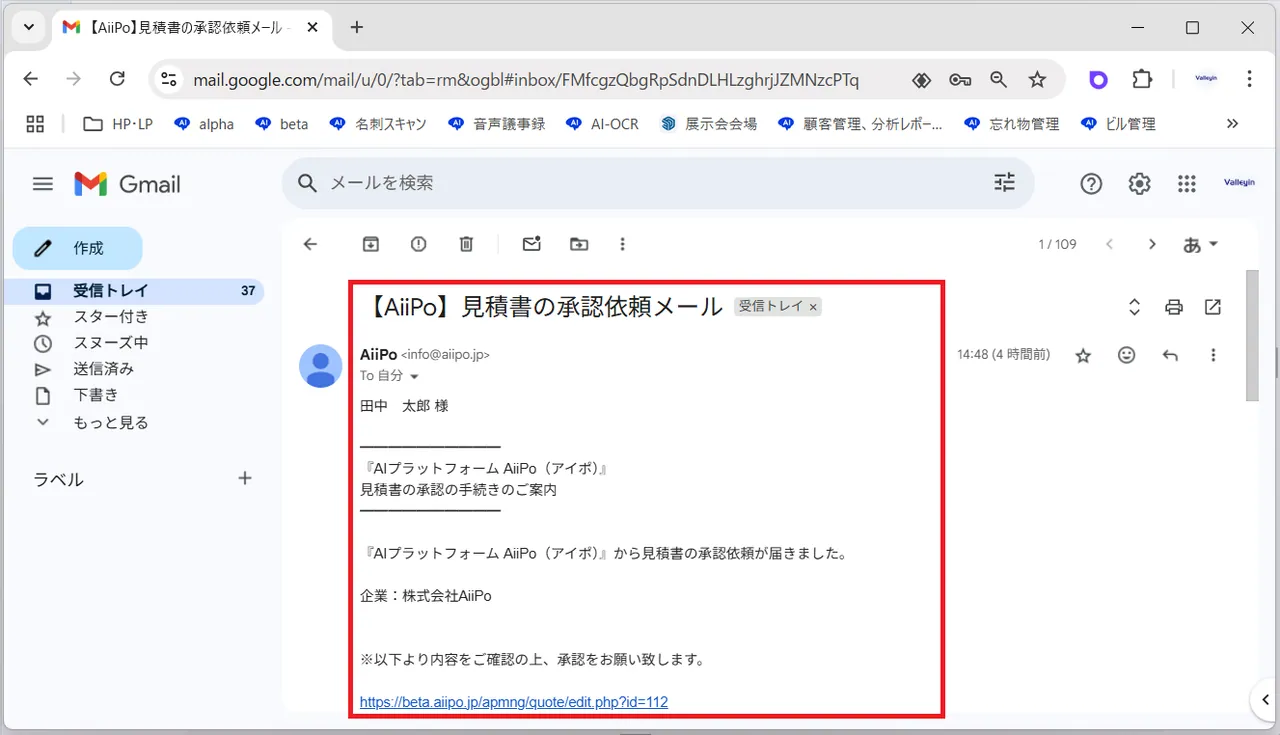The height and width of the screenshot is (735, 1280).
Task: Create a new label with the plus icon
Action: tap(245, 478)
